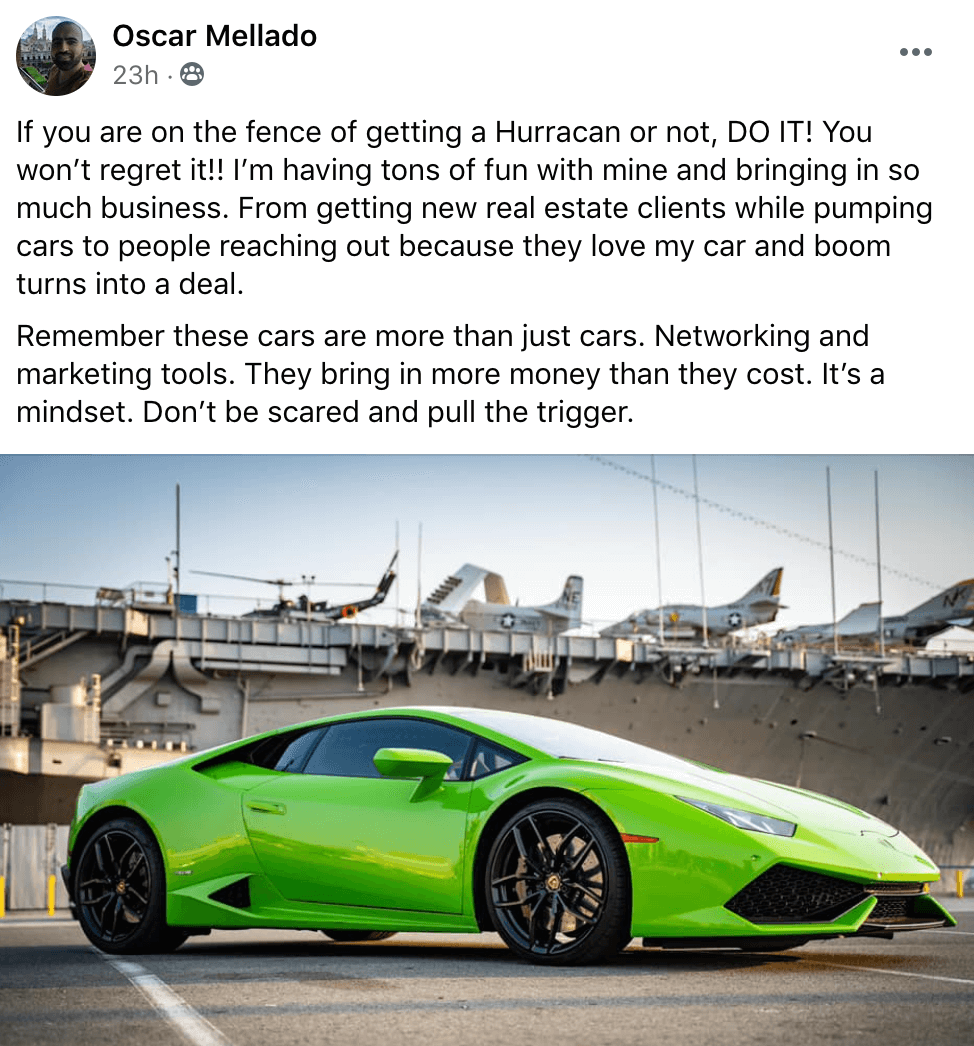This screenshot has height=1046, width=974.
Task: Click the paragraph starting with Remember these cars
Action: (450, 374)
